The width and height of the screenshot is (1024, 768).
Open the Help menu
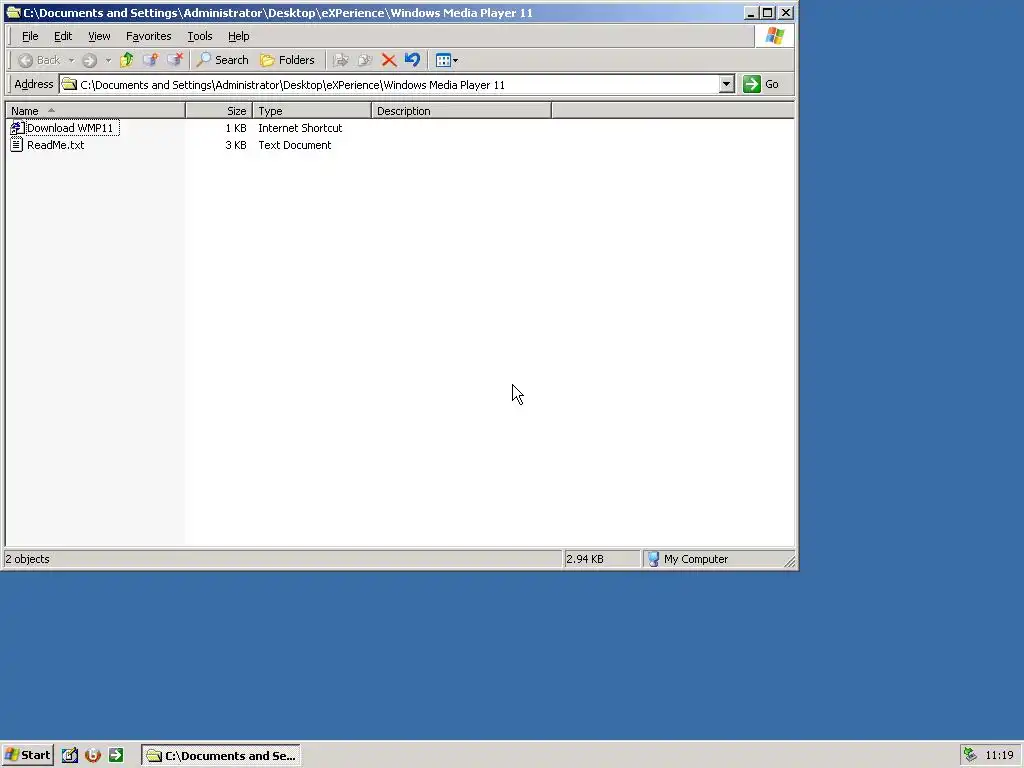point(238,37)
